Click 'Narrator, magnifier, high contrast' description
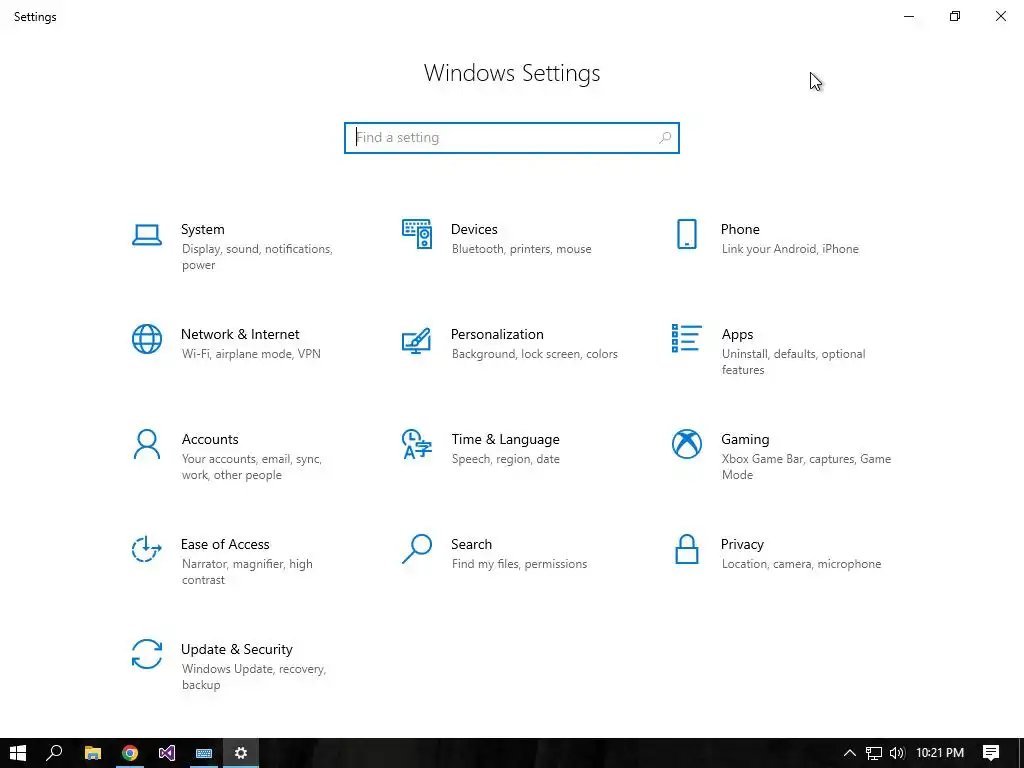The width and height of the screenshot is (1024, 768). [x=247, y=572]
